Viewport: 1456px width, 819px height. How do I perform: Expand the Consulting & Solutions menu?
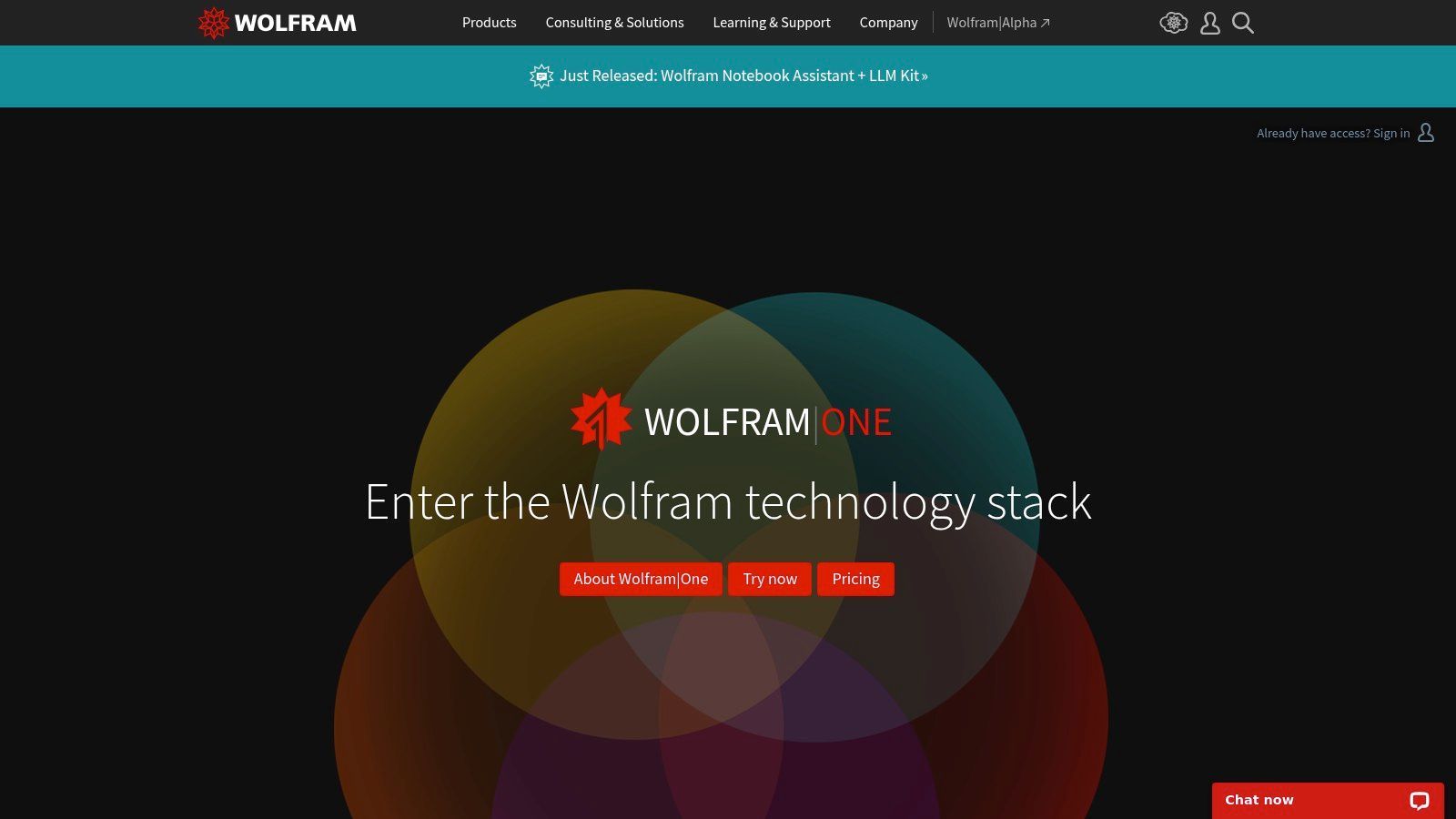point(614,23)
